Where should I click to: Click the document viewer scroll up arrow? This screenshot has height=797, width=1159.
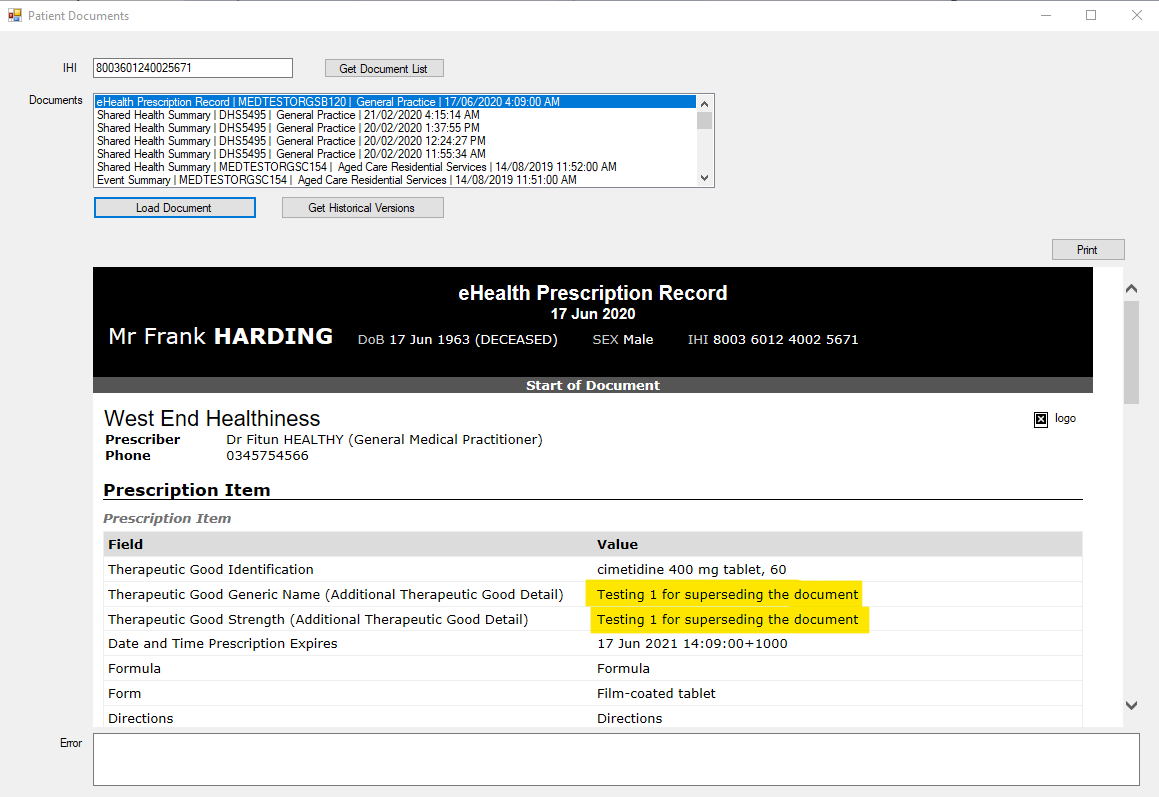1131,289
